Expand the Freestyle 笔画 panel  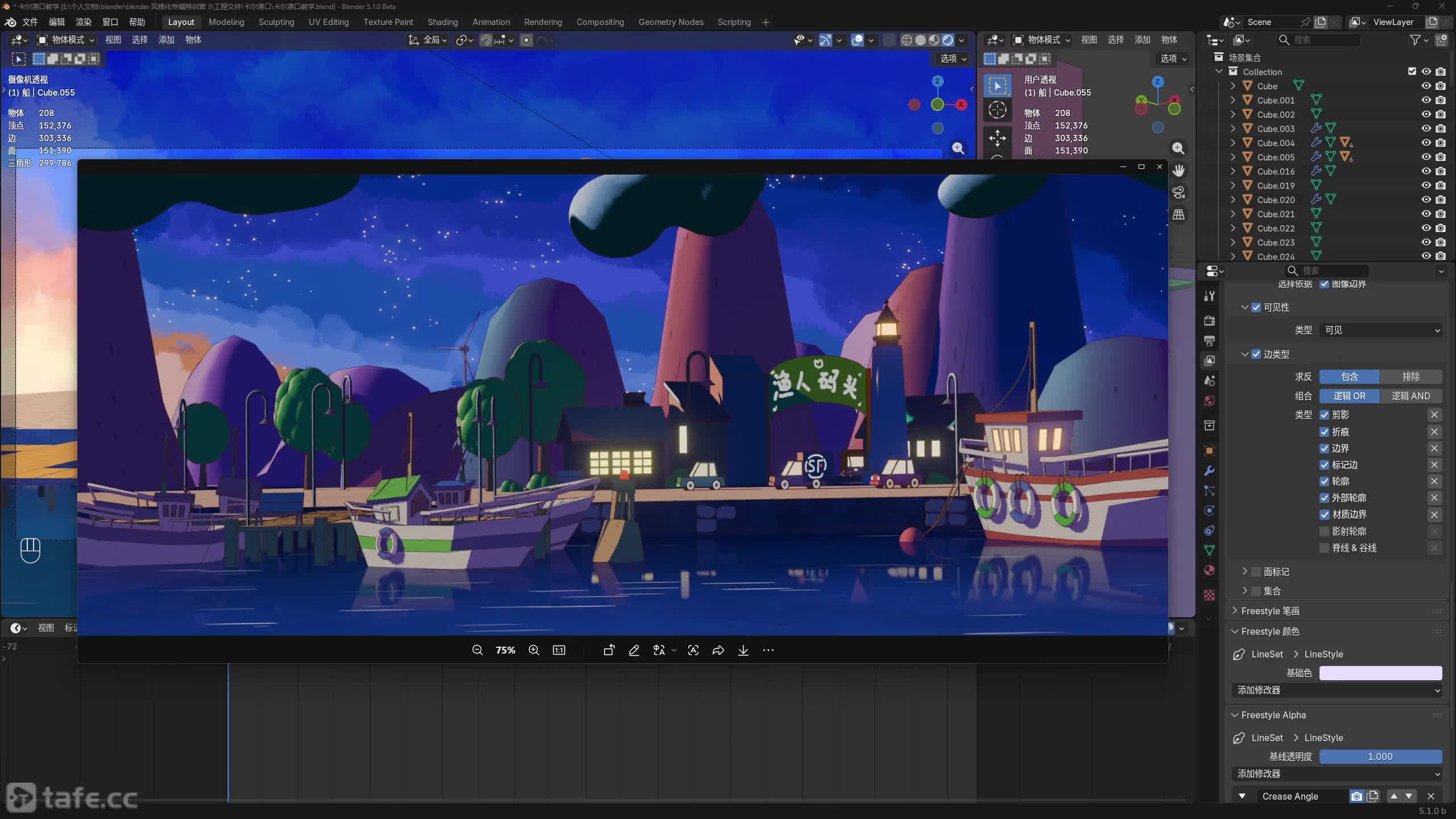tap(1270, 611)
